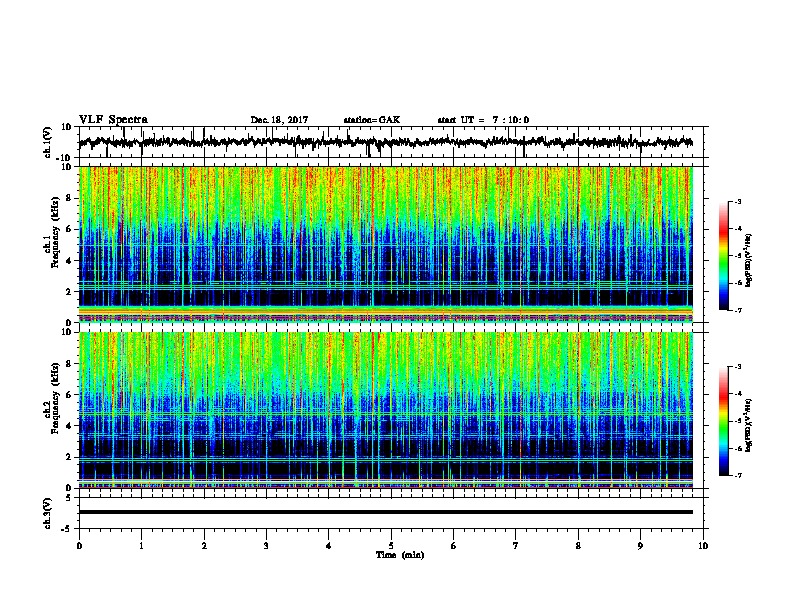Select the date text "Dec. 18, 2017"
Image resolution: width=792 pixels, height=612 pixels.
(279, 120)
